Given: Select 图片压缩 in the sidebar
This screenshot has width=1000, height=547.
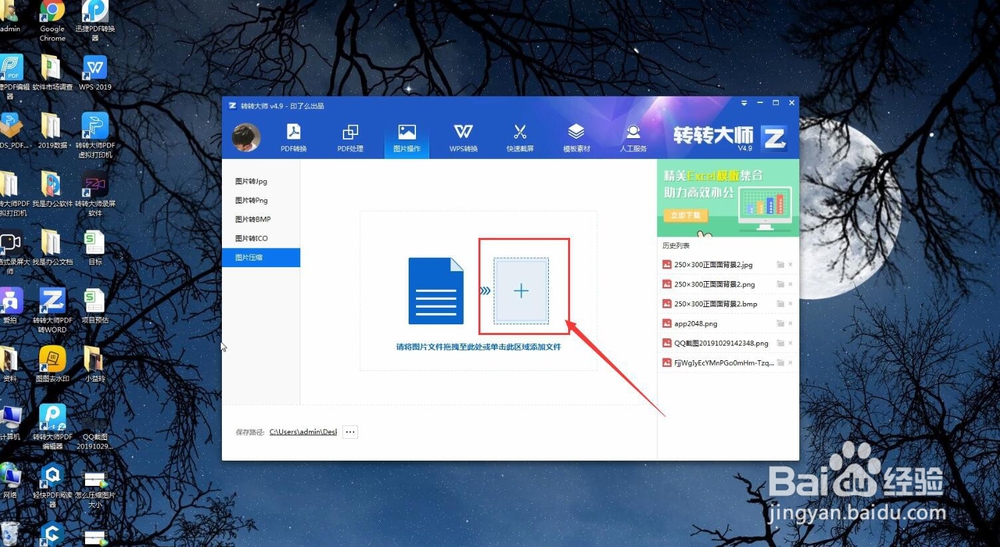Looking at the screenshot, I should (261, 258).
